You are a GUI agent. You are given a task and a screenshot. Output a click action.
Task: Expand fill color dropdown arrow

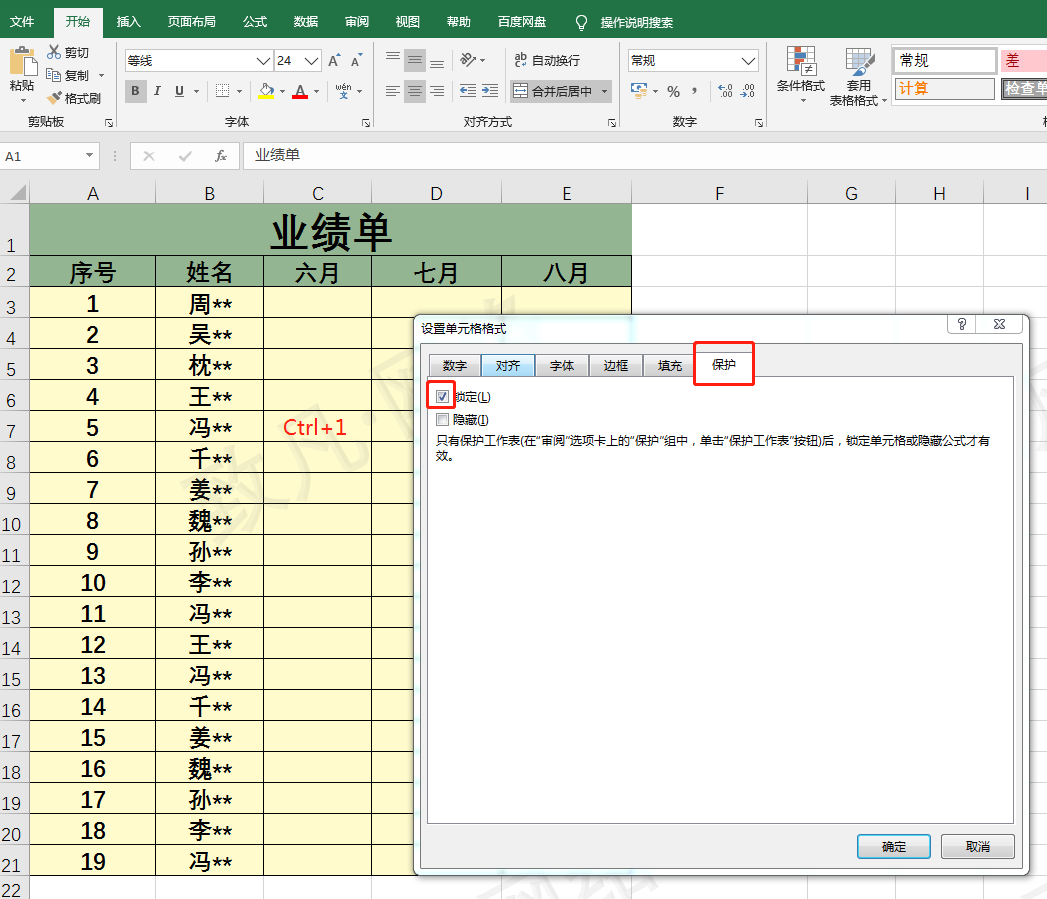click(282, 91)
